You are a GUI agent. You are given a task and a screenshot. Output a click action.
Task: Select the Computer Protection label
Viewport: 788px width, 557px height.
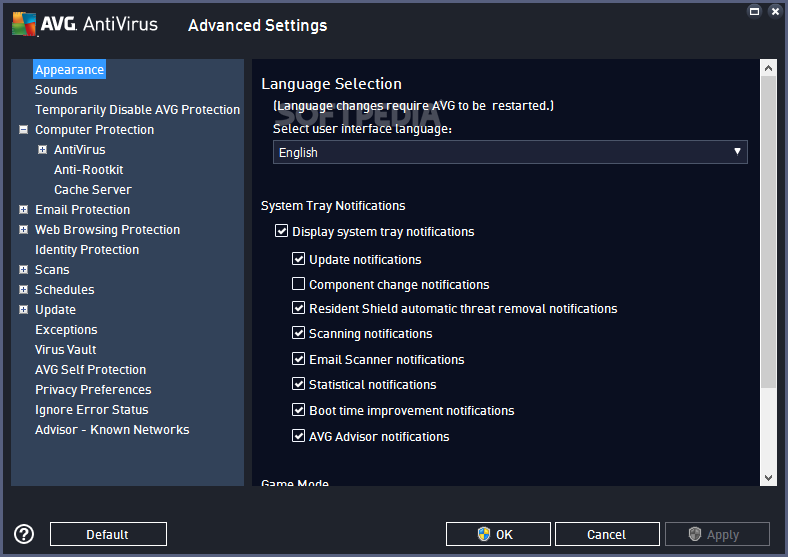[94, 130]
